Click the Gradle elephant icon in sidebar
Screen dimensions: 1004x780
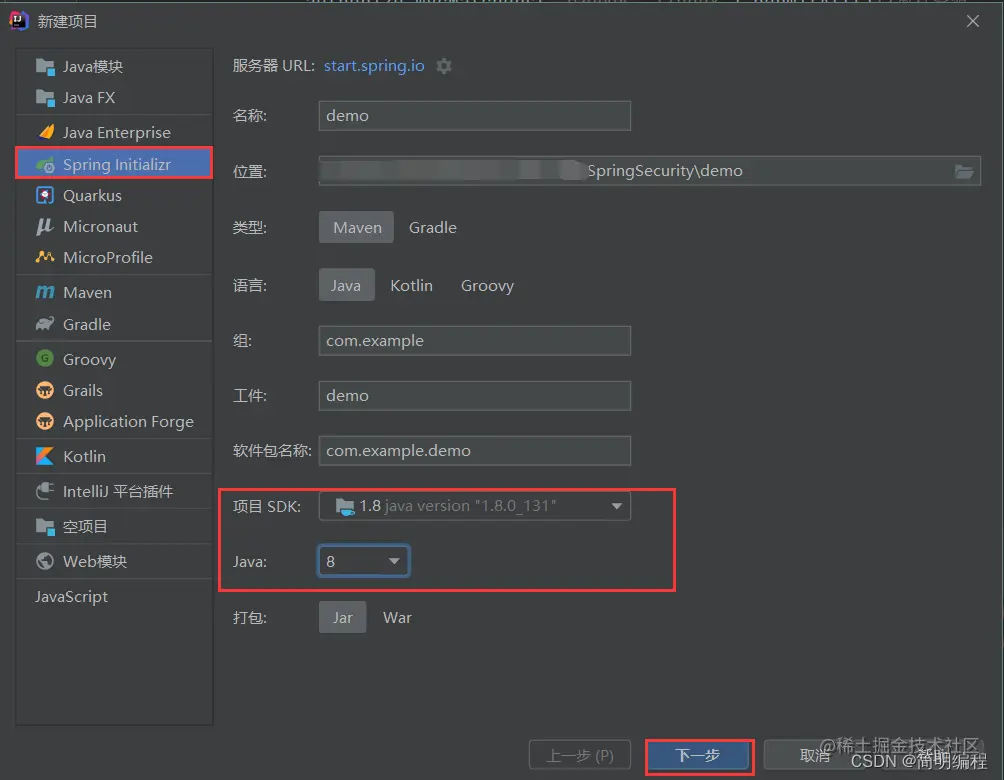pyautogui.click(x=45, y=324)
